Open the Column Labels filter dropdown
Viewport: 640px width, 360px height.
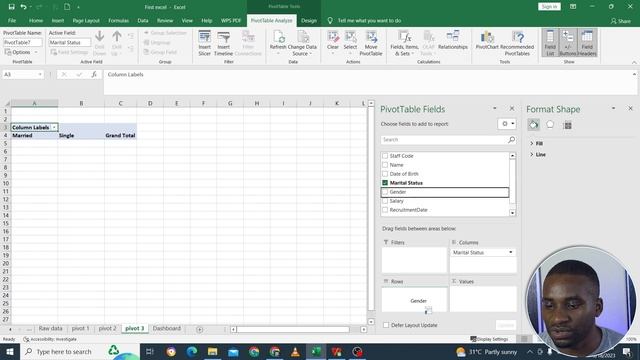tap(54, 127)
